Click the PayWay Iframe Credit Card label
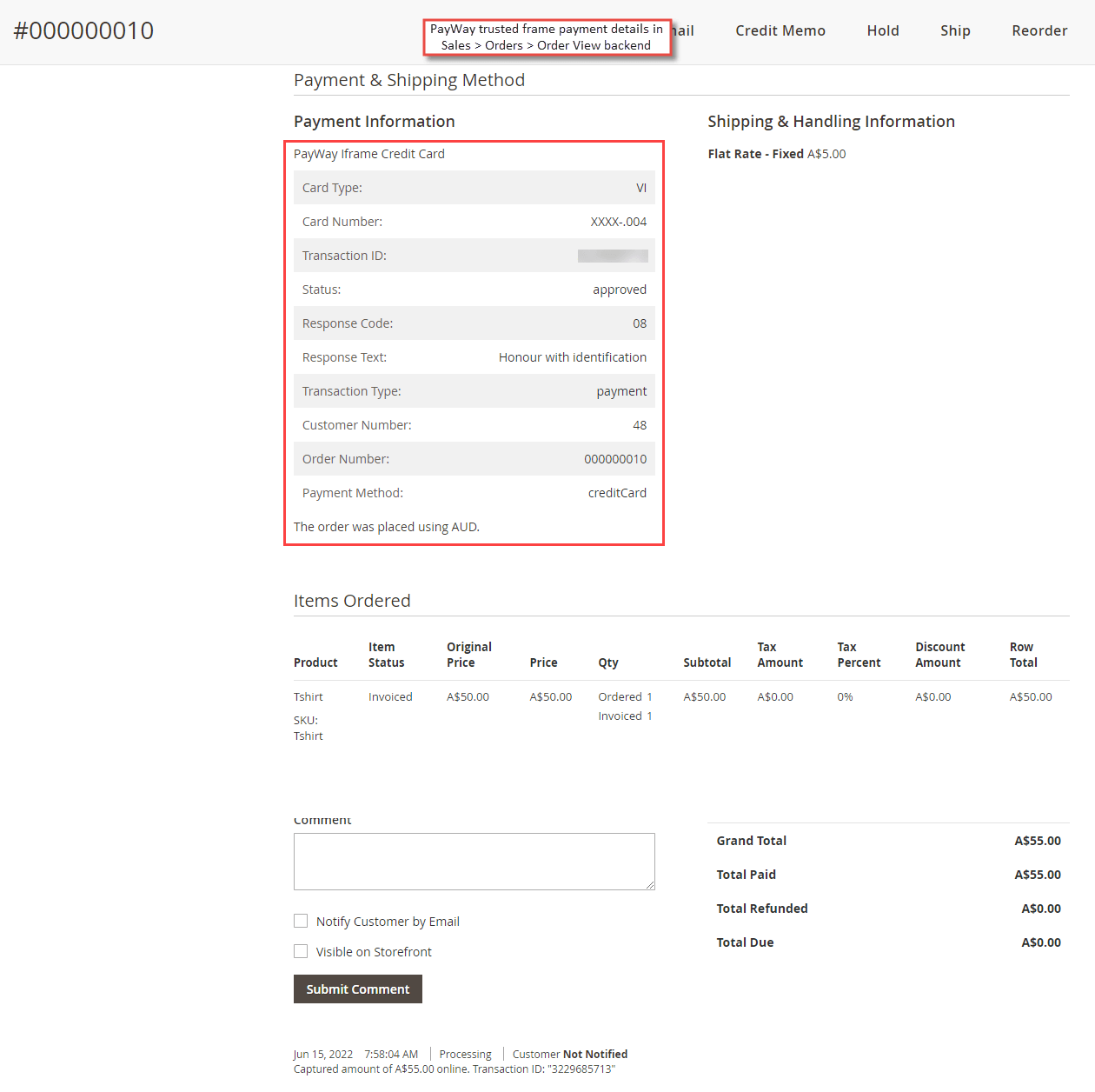 pos(368,154)
